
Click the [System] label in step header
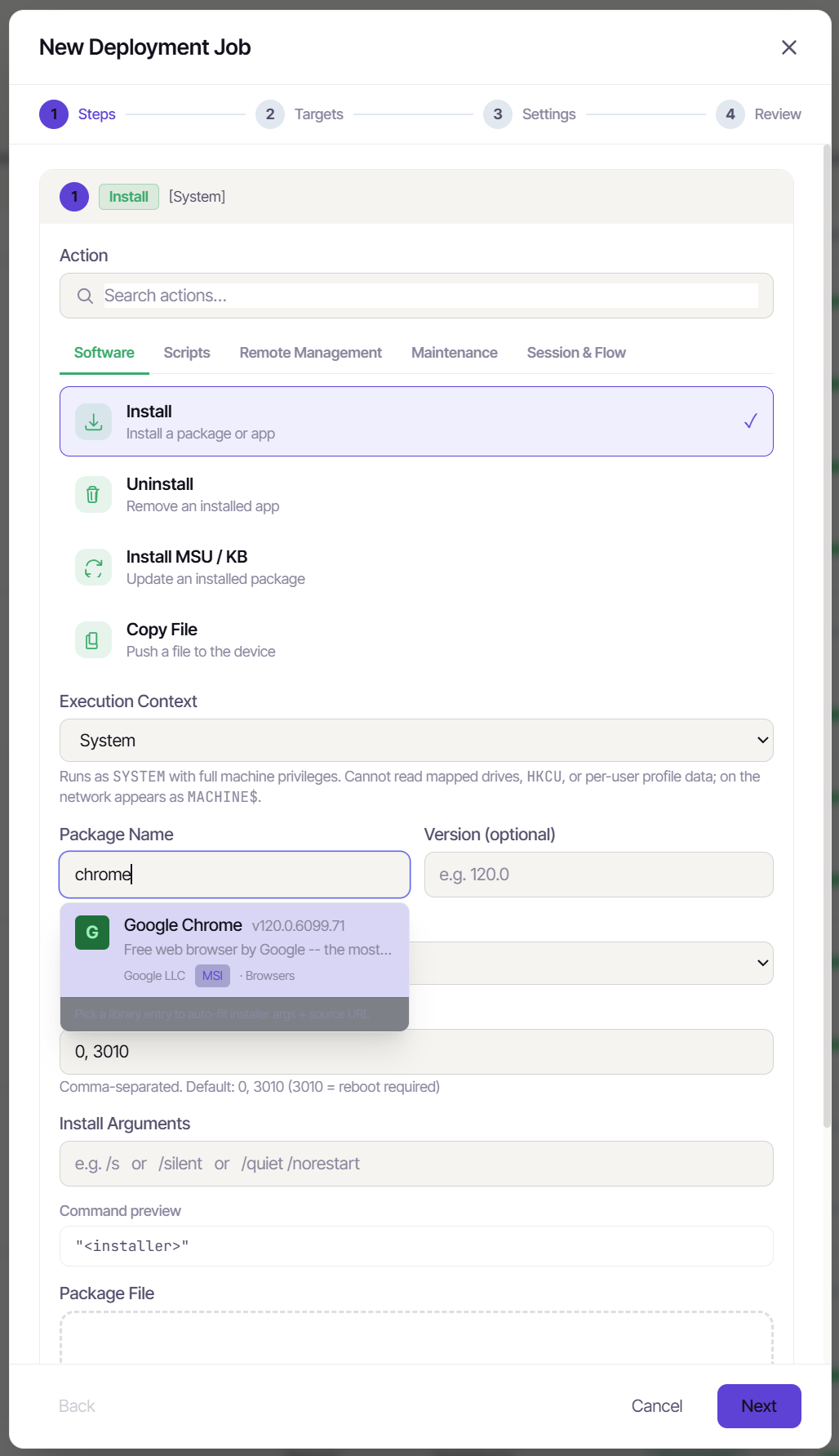pos(197,197)
